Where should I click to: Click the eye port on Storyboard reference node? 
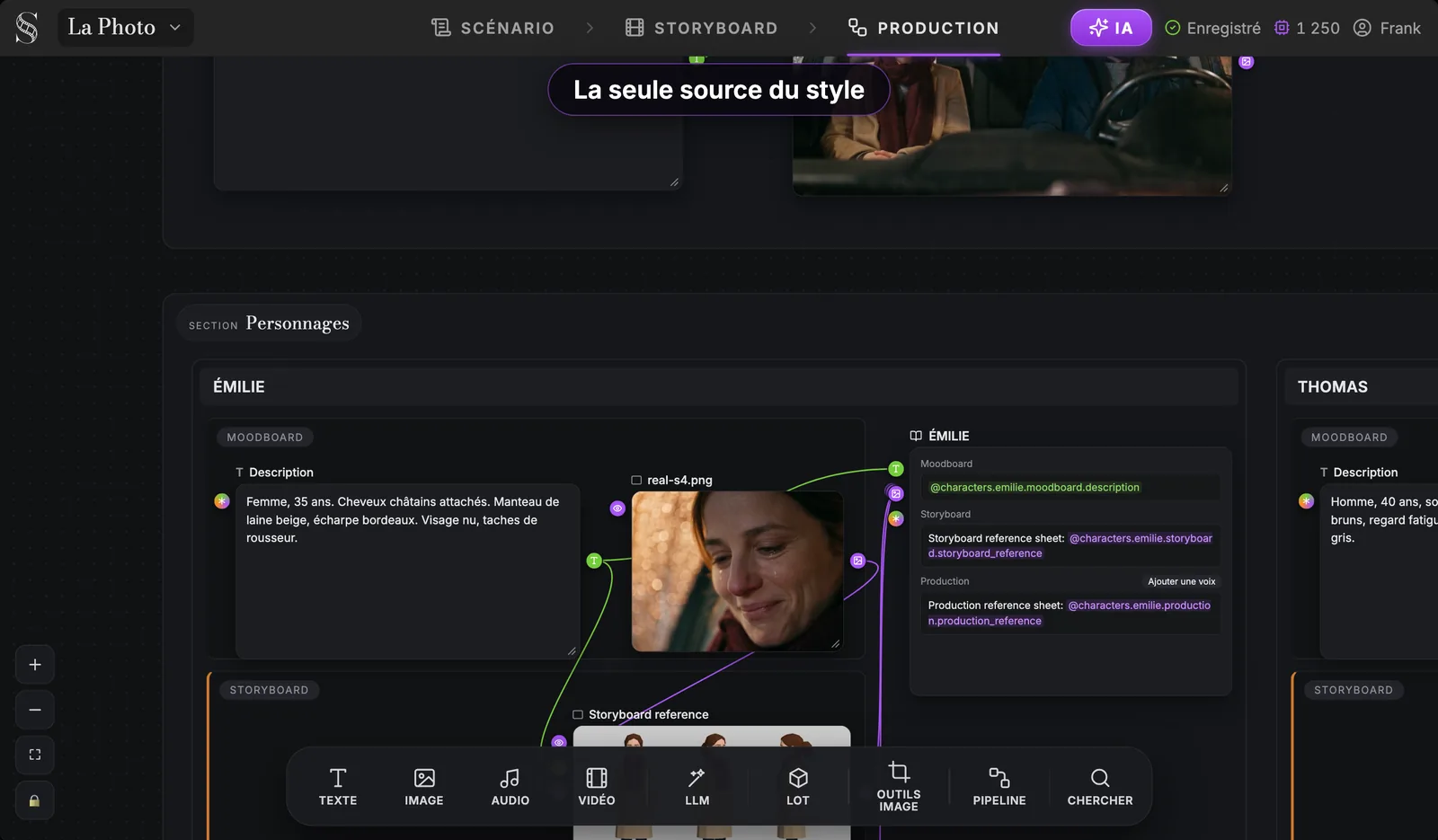point(559,742)
